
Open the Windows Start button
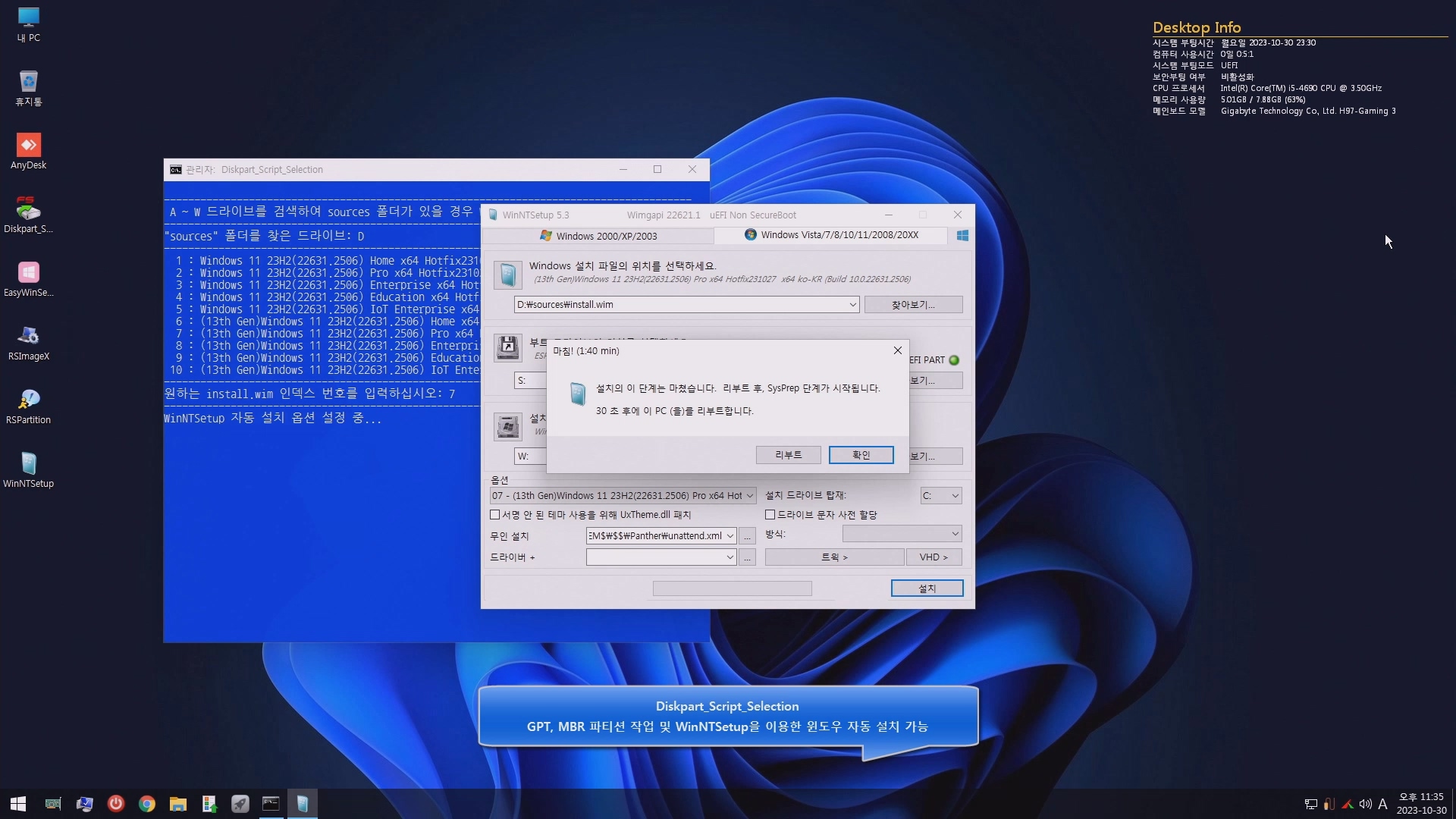click(x=18, y=804)
